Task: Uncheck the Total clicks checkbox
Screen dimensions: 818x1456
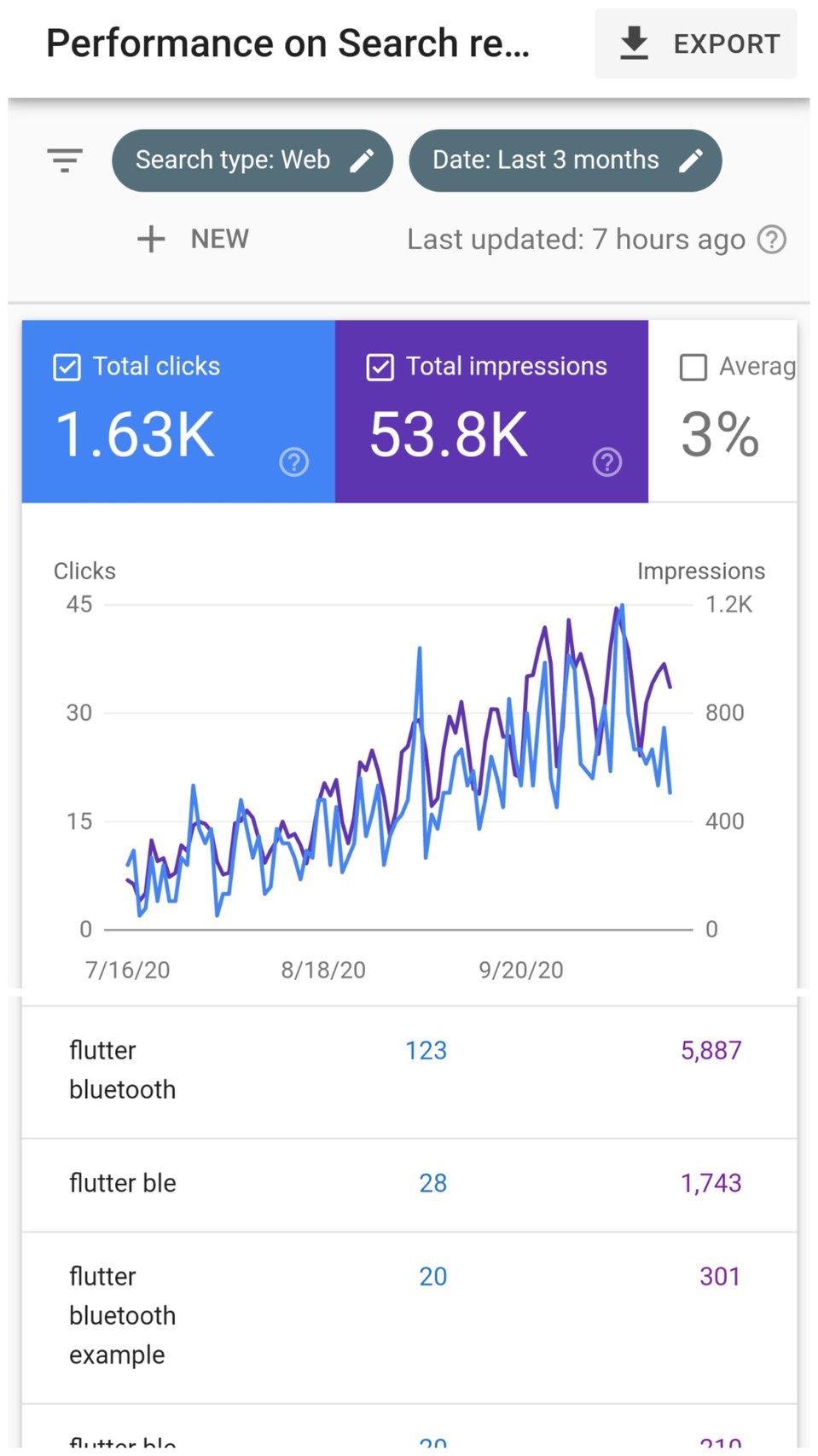Action: pos(67,367)
